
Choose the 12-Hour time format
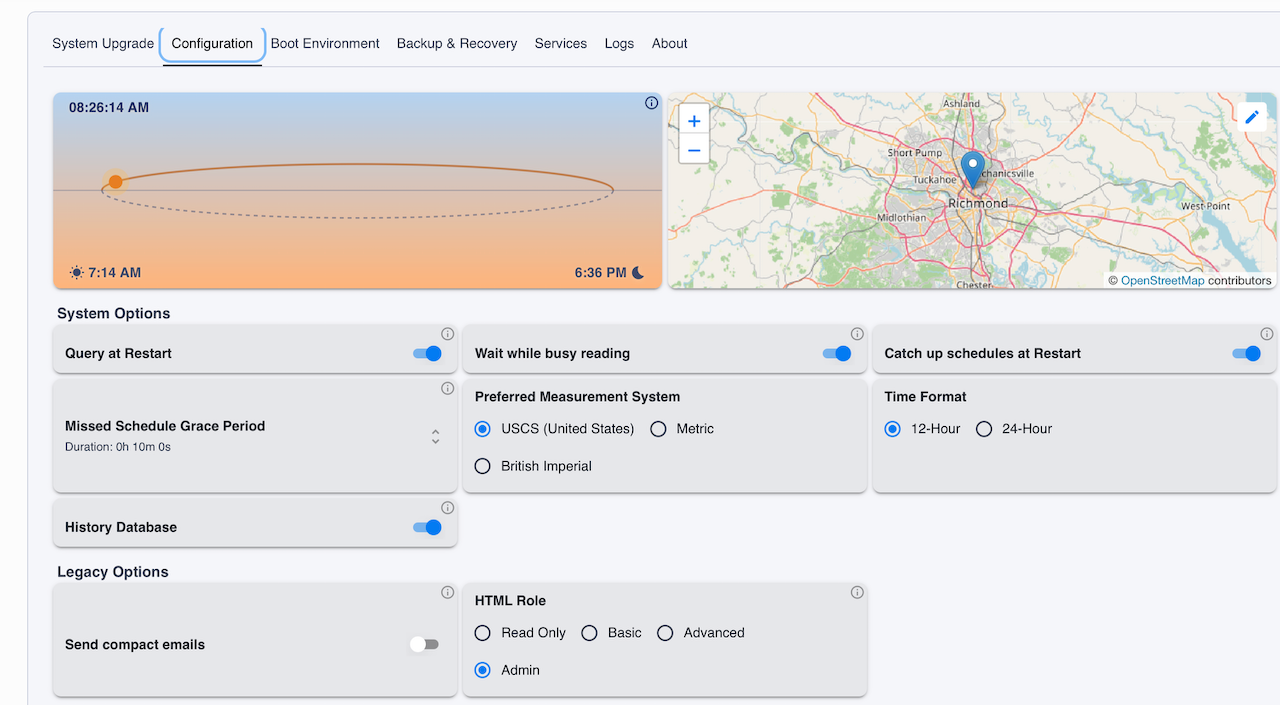coord(893,429)
